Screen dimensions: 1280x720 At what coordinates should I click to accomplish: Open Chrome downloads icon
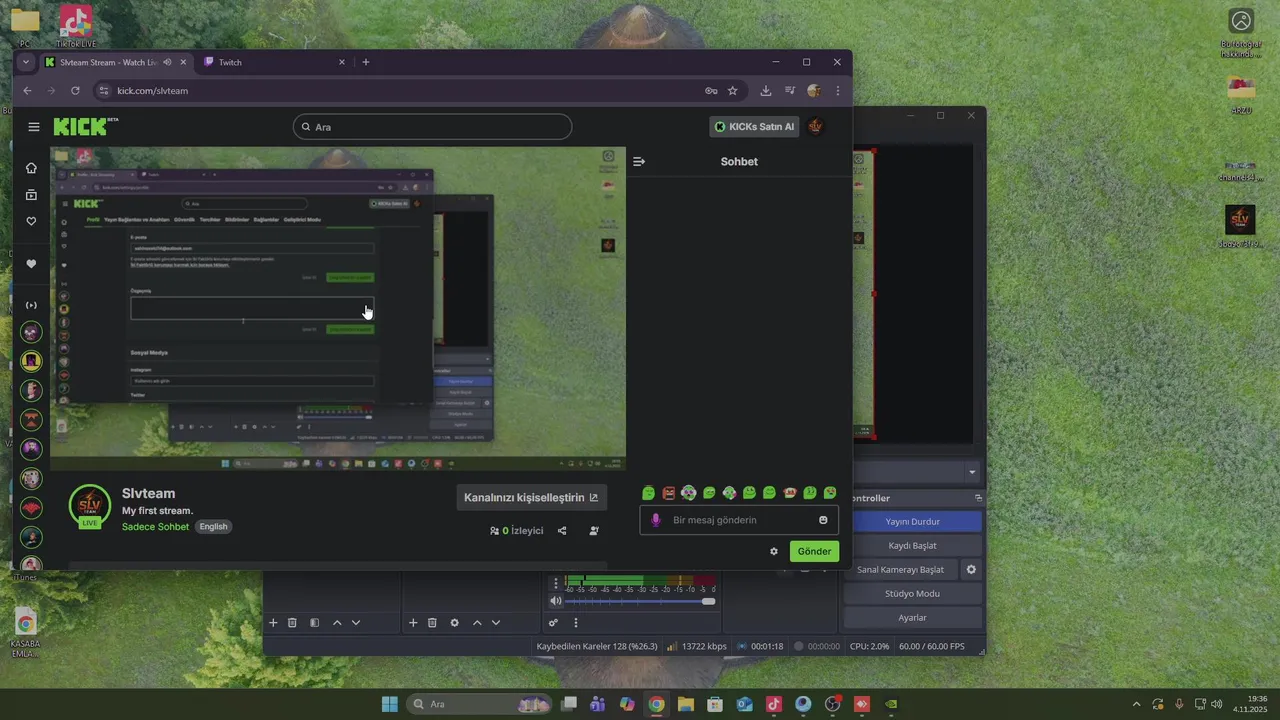[x=766, y=90]
